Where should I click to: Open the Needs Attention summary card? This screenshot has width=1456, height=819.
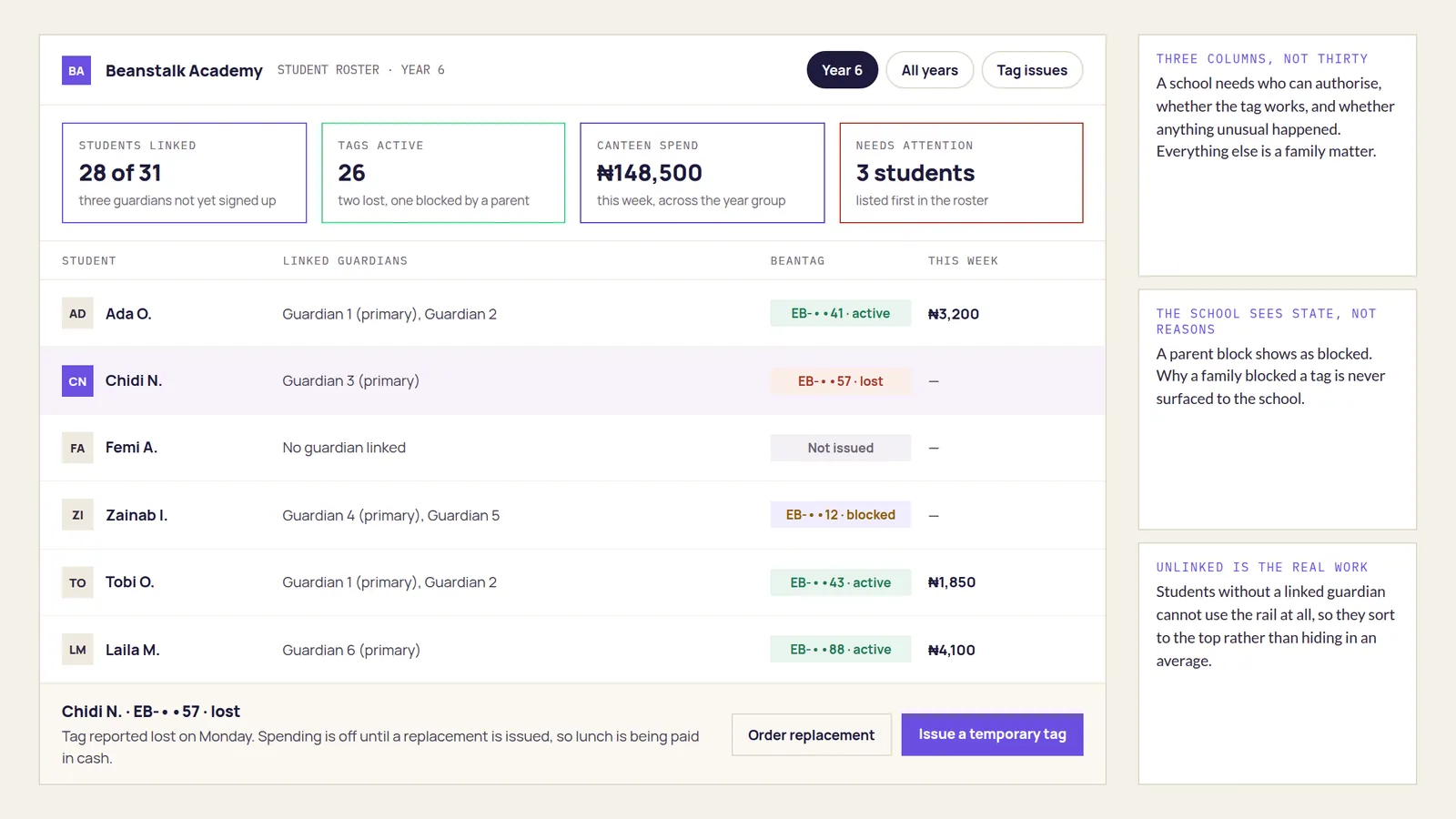tap(961, 173)
